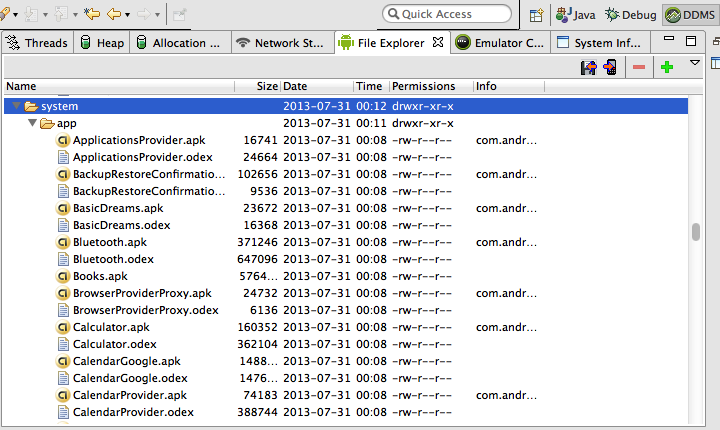The width and height of the screenshot is (720, 430).
Task: Maximize the File Explorer view panel
Action: (691, 41)
